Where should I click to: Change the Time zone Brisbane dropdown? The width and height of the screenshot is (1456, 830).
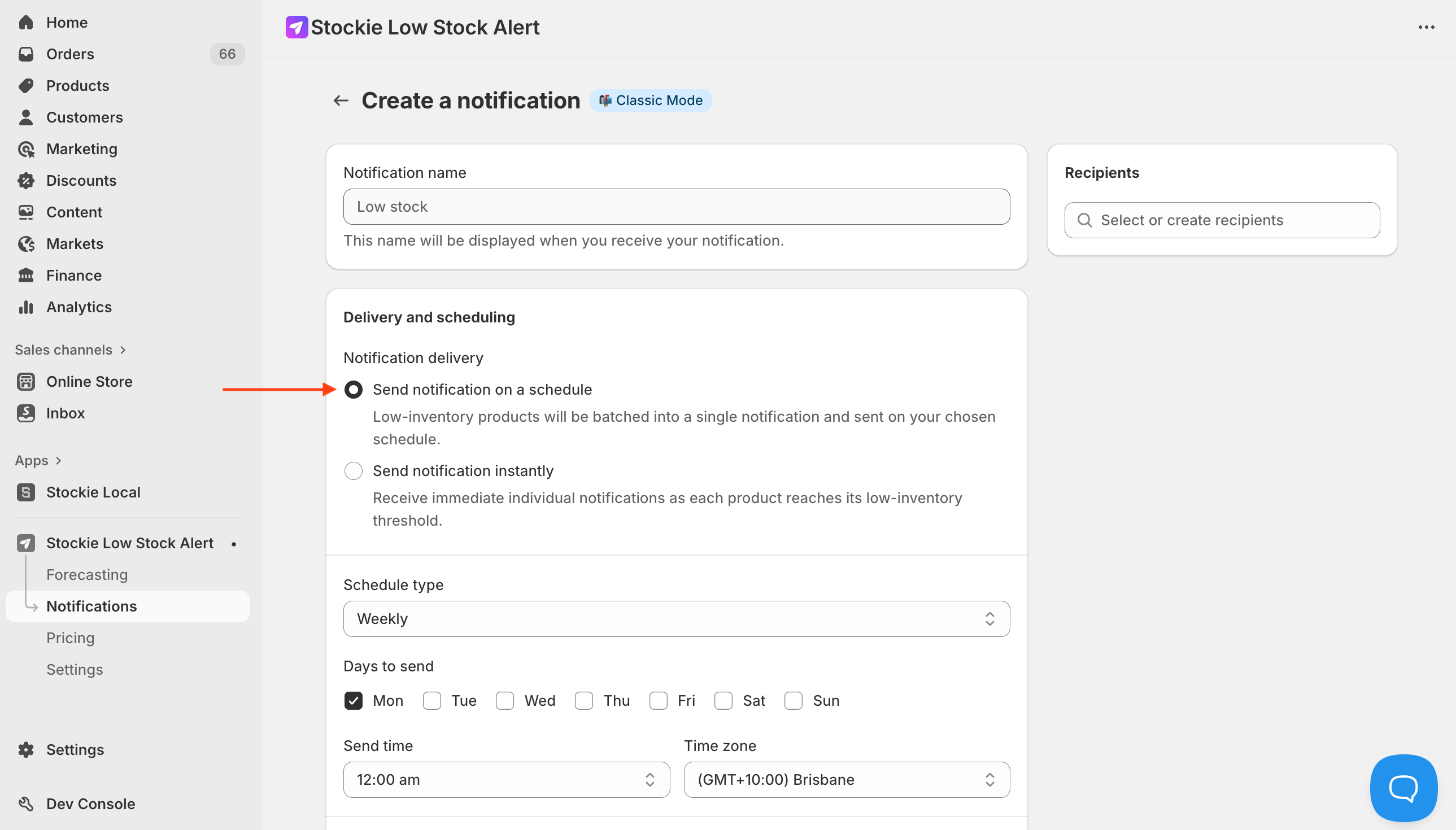847,779
